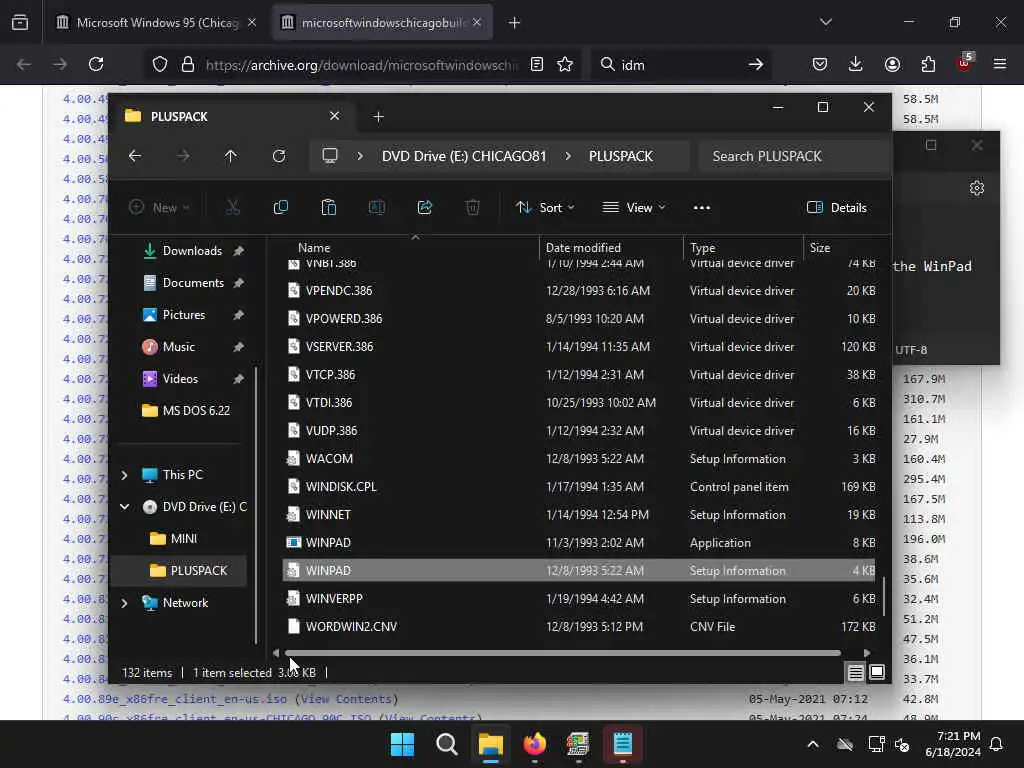Sort by Size column header

pos(820,248)
